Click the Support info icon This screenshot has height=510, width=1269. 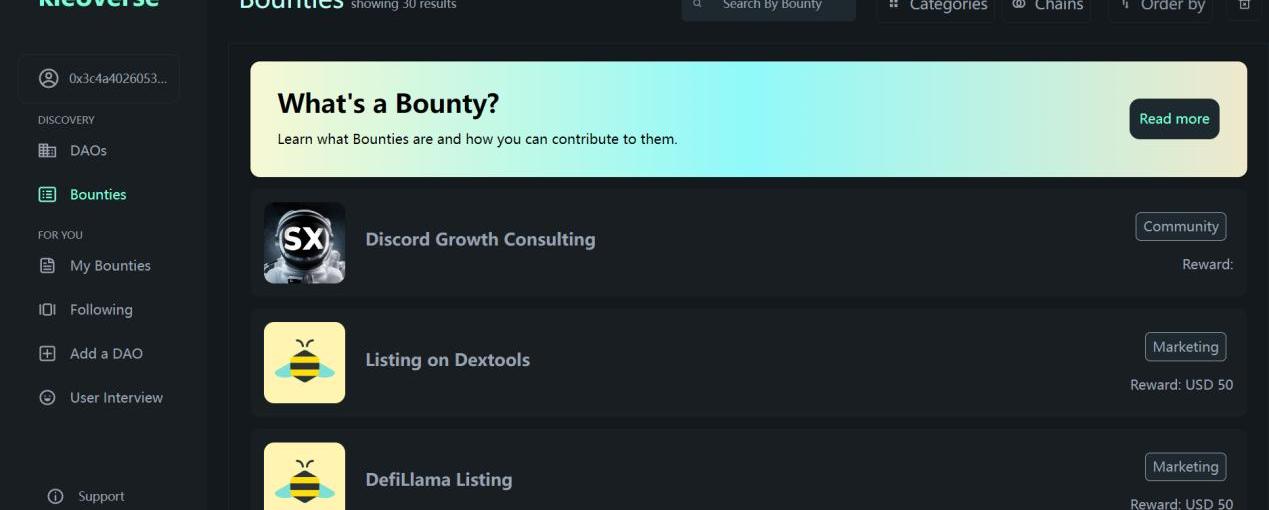(x=56, y=497)
